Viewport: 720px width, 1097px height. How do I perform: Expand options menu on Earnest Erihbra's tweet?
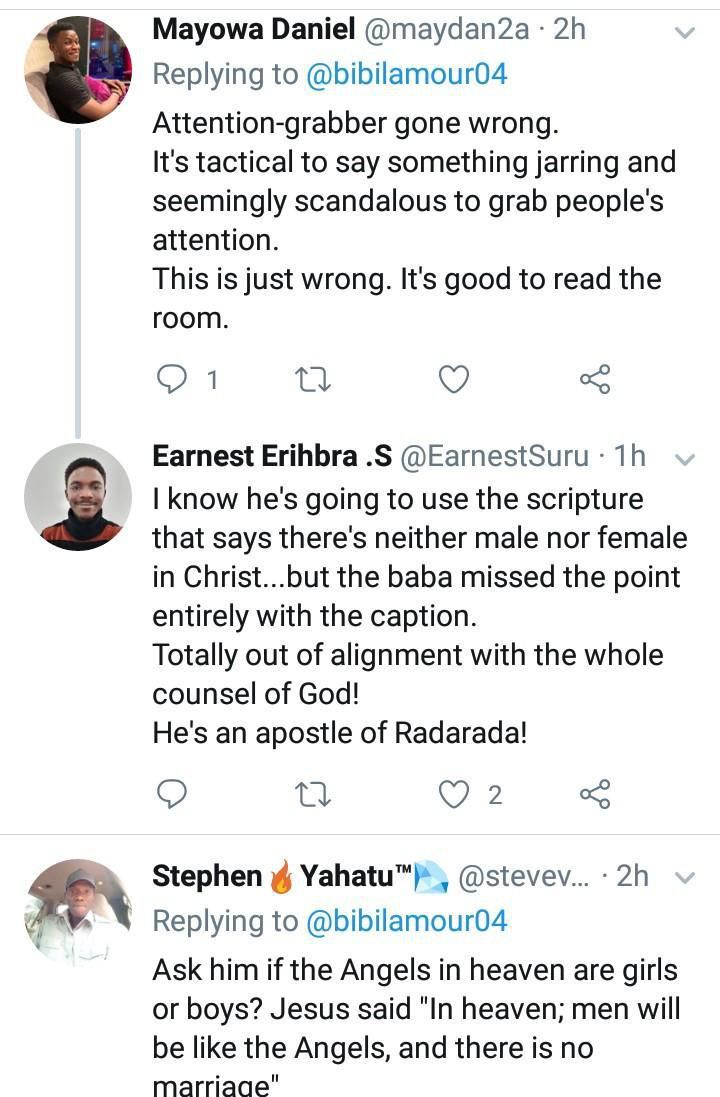[x=685, y=459]
